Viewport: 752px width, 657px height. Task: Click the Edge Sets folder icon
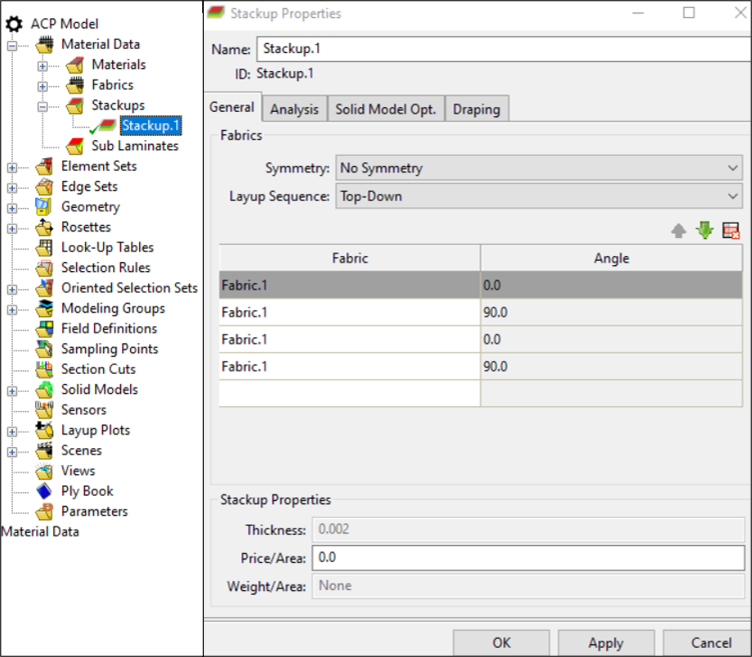pos(45,187)
